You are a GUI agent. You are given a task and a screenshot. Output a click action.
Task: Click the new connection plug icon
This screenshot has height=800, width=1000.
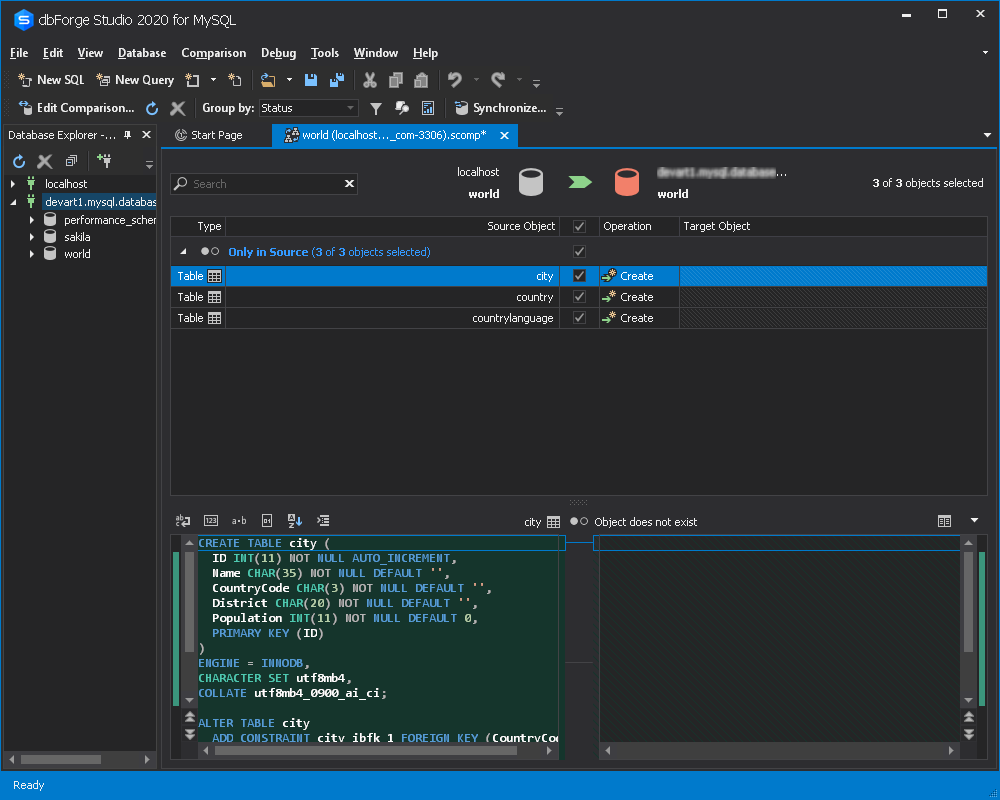point(104,161)
